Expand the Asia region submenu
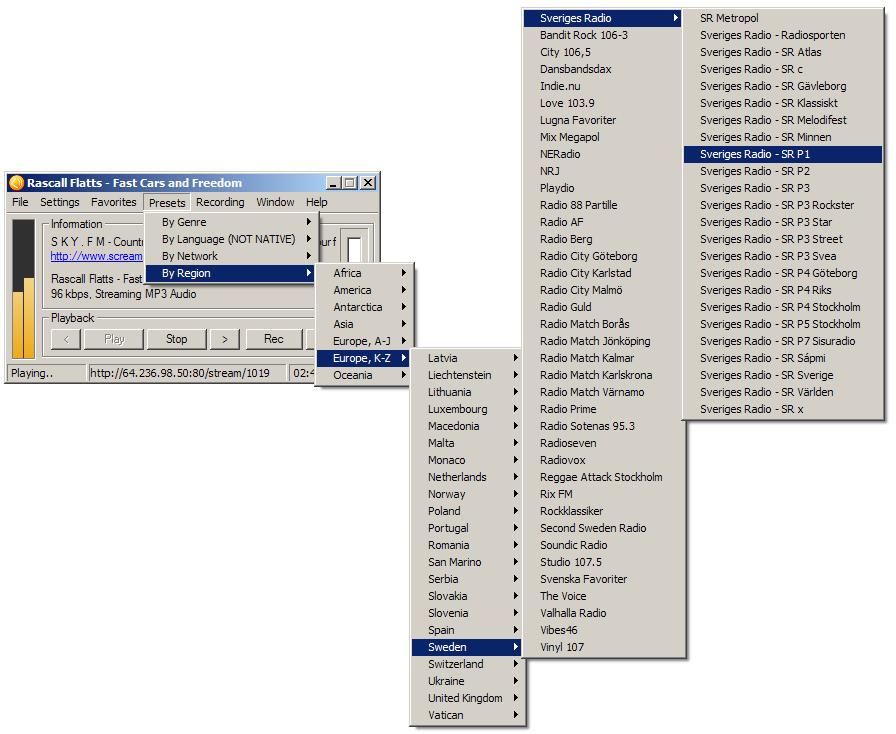The height and width of the screenshot is (734, 896). (364, 325)
